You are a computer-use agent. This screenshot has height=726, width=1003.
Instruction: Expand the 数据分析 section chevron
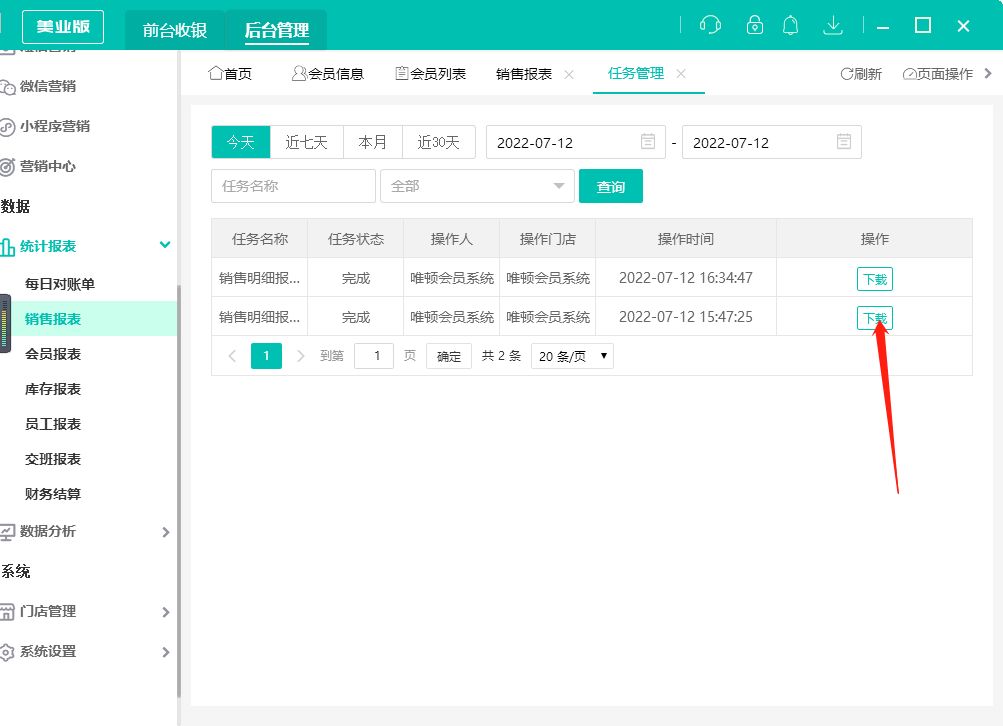pyautogui.click(x=166, y=532)
